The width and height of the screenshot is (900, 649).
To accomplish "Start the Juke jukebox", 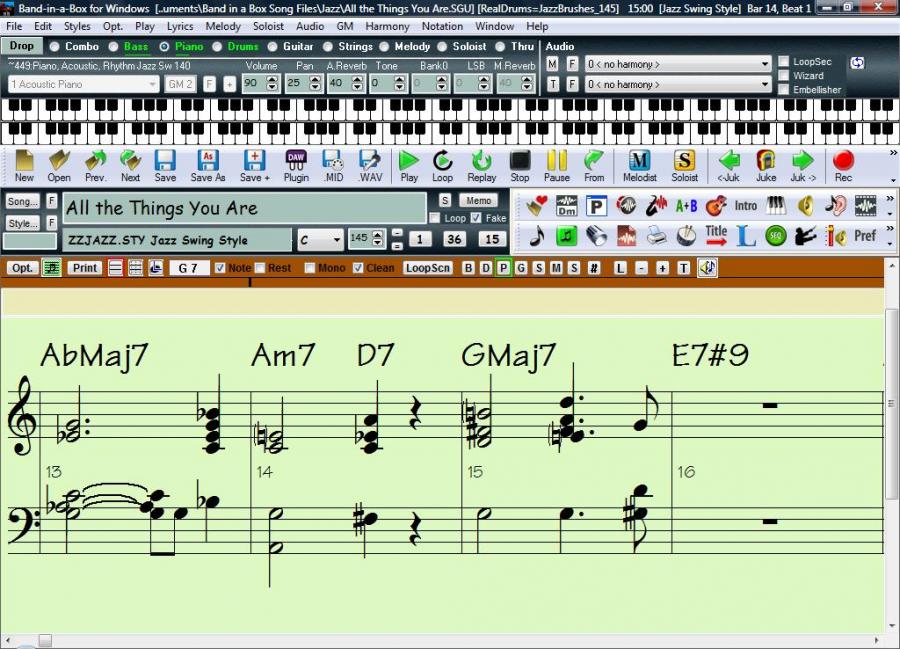I will point(766,166).
